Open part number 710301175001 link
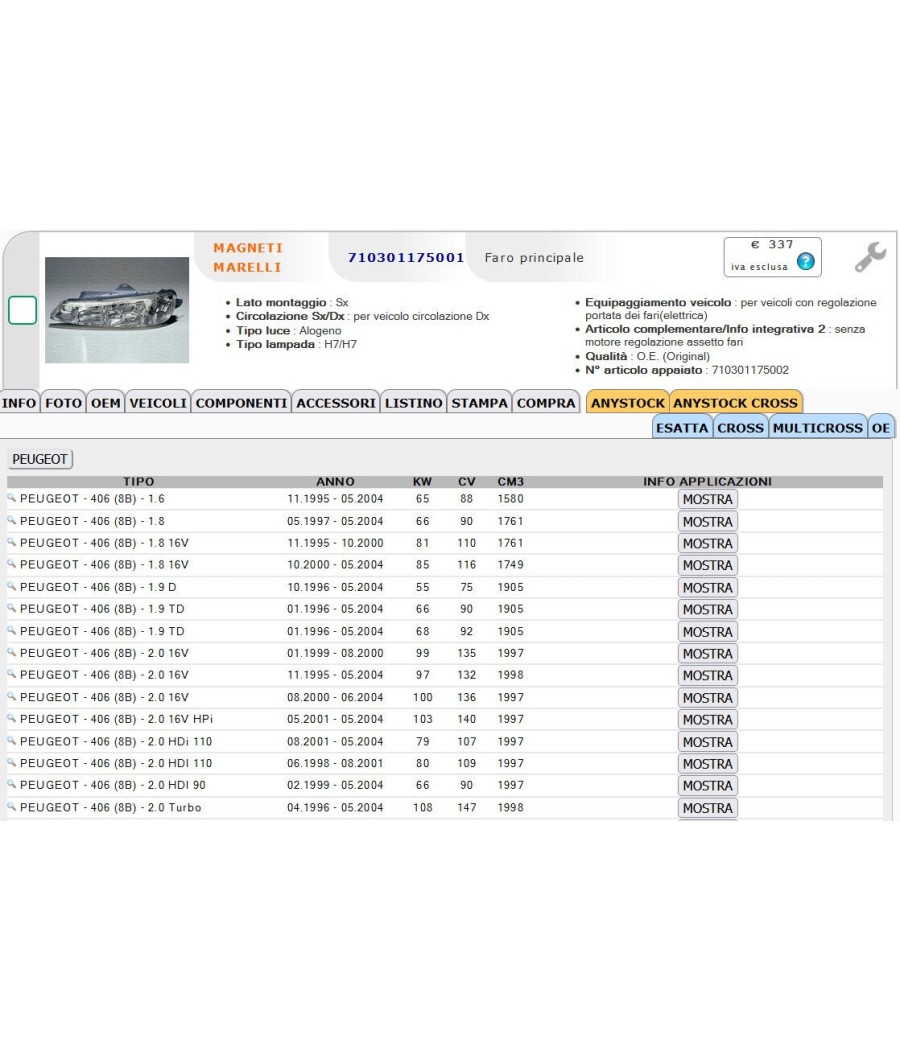The image size is (900, 1050). coord(406,257)
